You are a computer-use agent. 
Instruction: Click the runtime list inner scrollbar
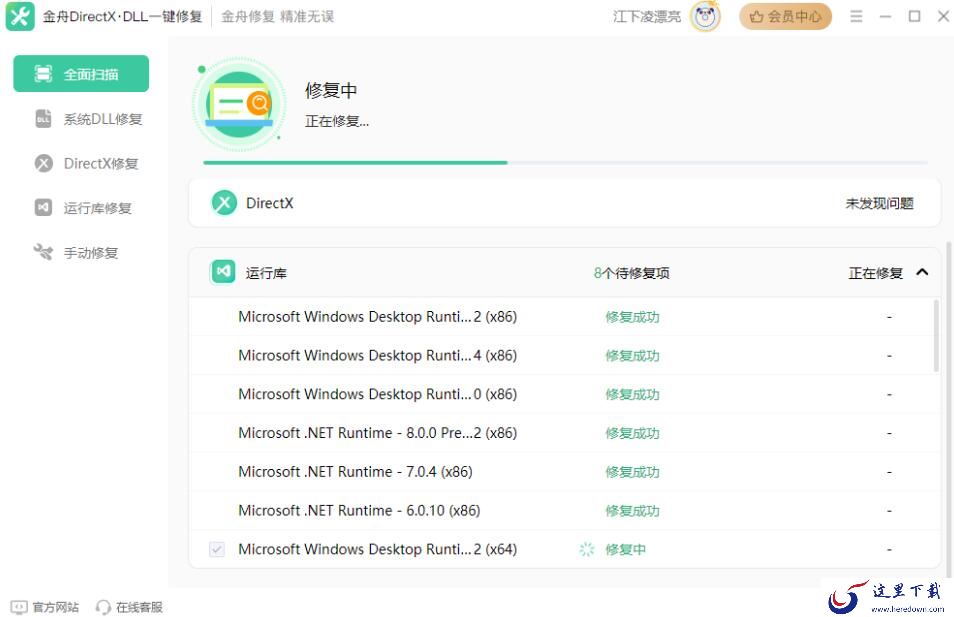pos(936,335)
